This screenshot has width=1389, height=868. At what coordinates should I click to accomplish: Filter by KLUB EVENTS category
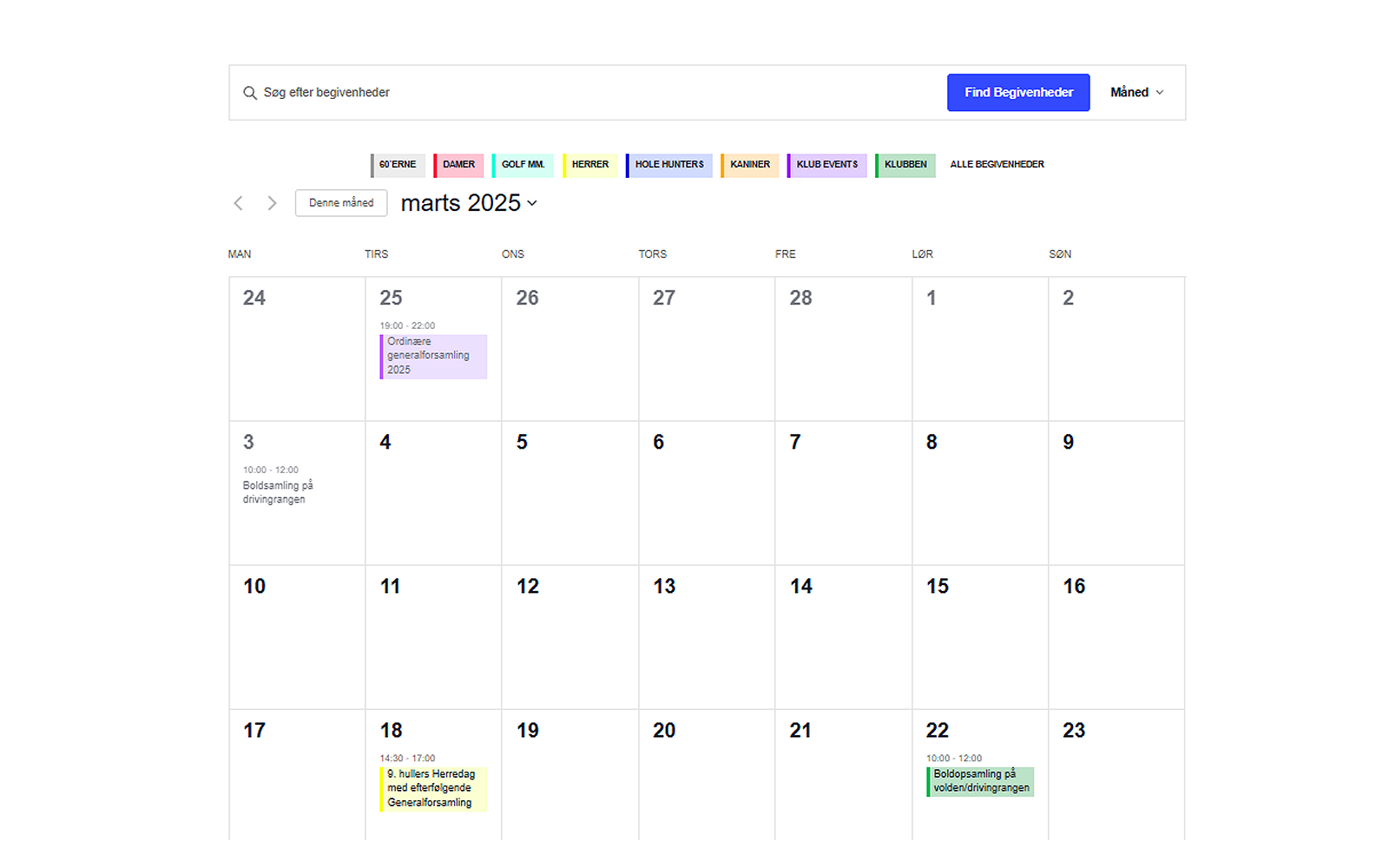click(827, 165)
